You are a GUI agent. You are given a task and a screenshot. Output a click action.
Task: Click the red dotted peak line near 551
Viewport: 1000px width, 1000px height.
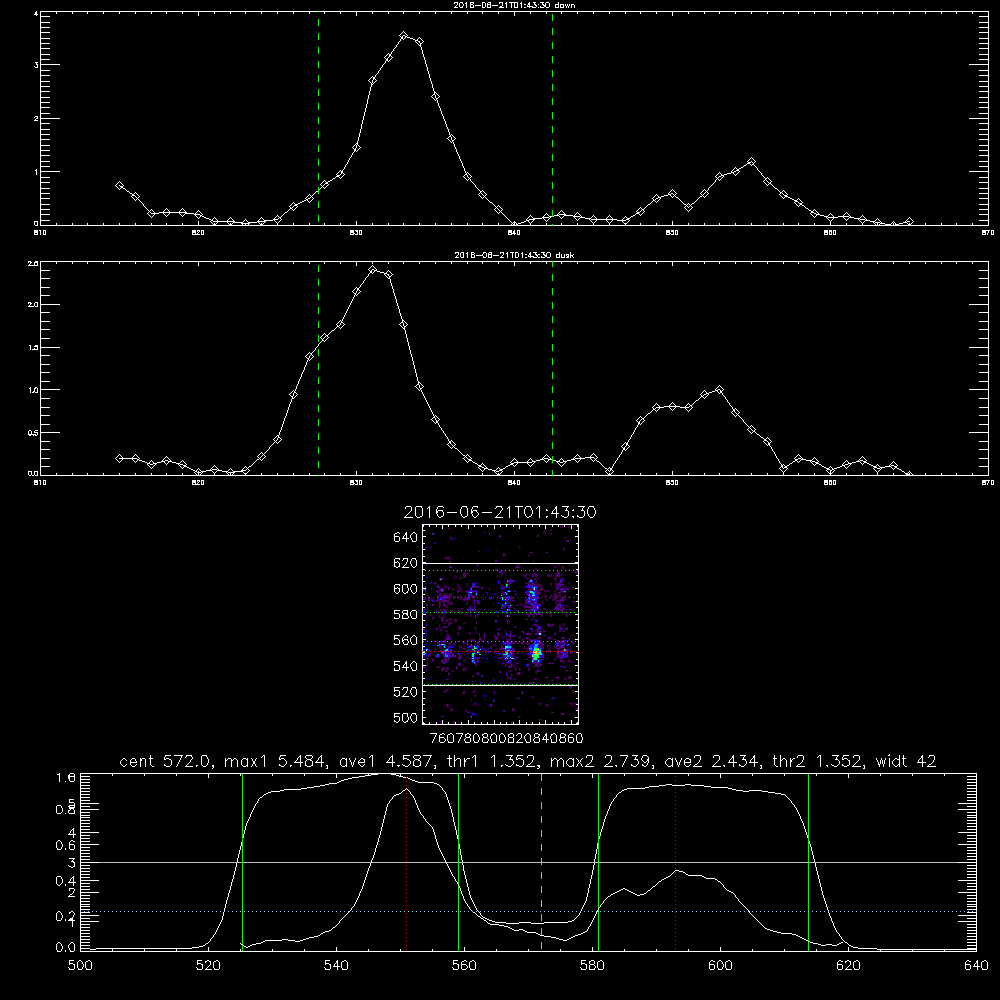tap(406, 862)
